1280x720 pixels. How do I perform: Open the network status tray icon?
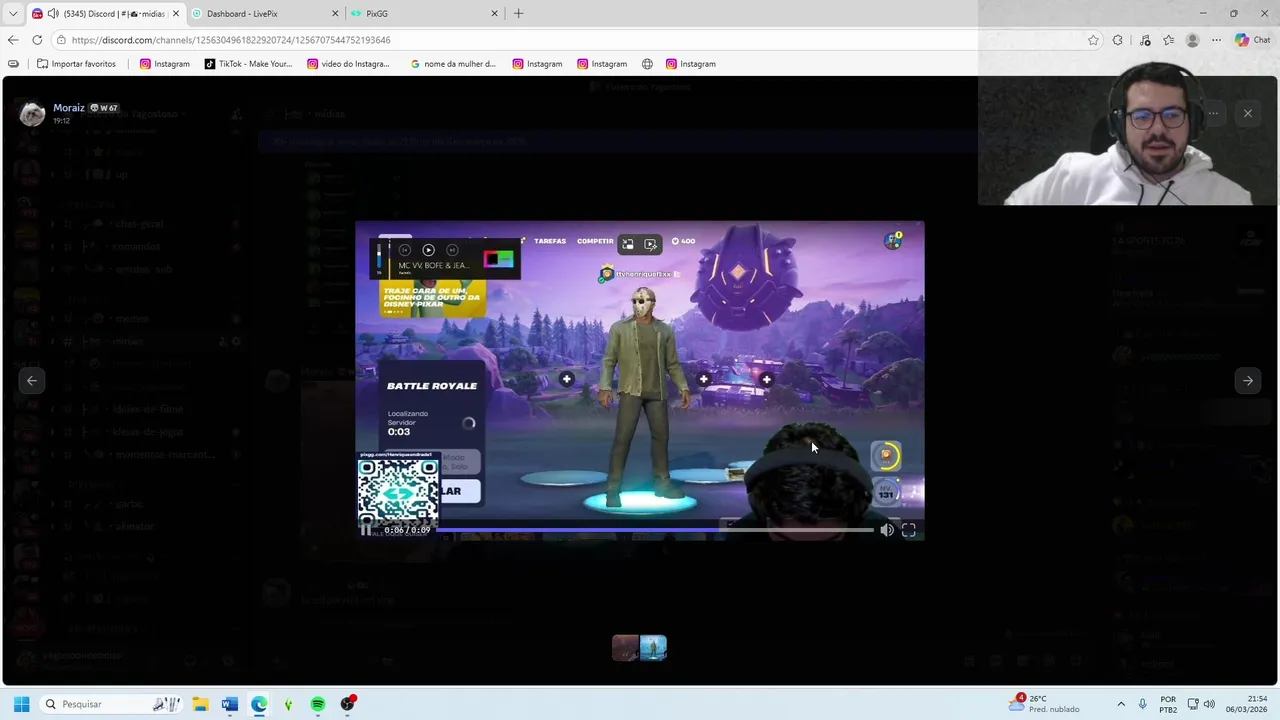coord(1193,704)
